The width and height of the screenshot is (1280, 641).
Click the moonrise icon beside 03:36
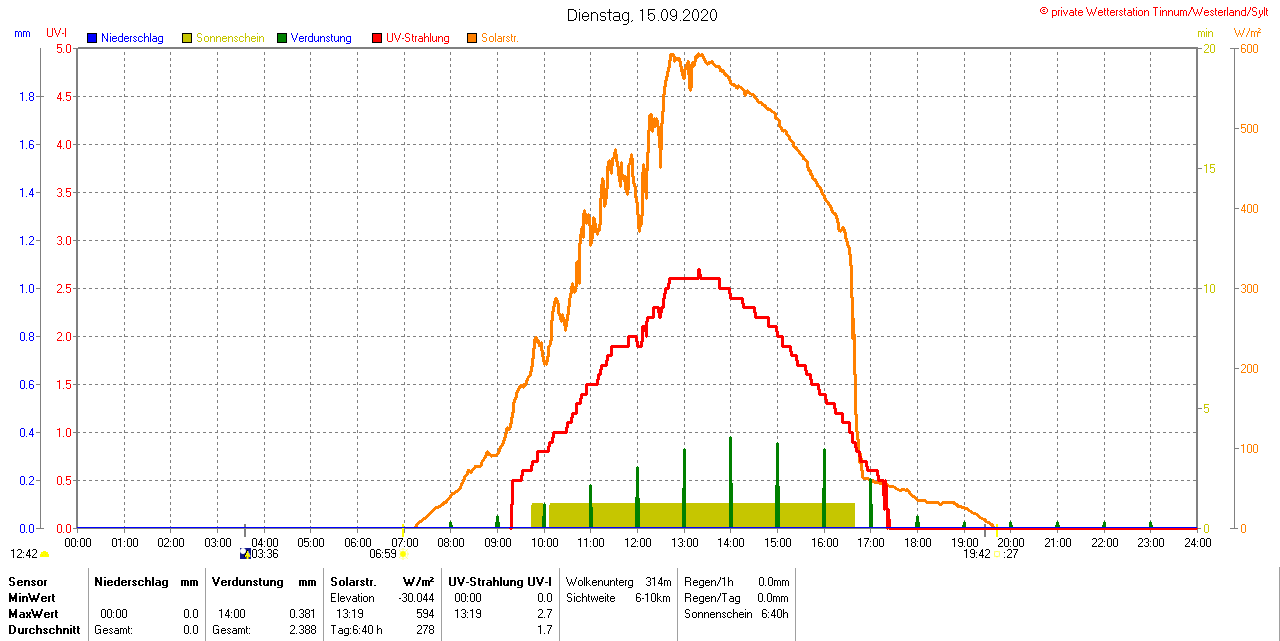click(x=244, y=553)
